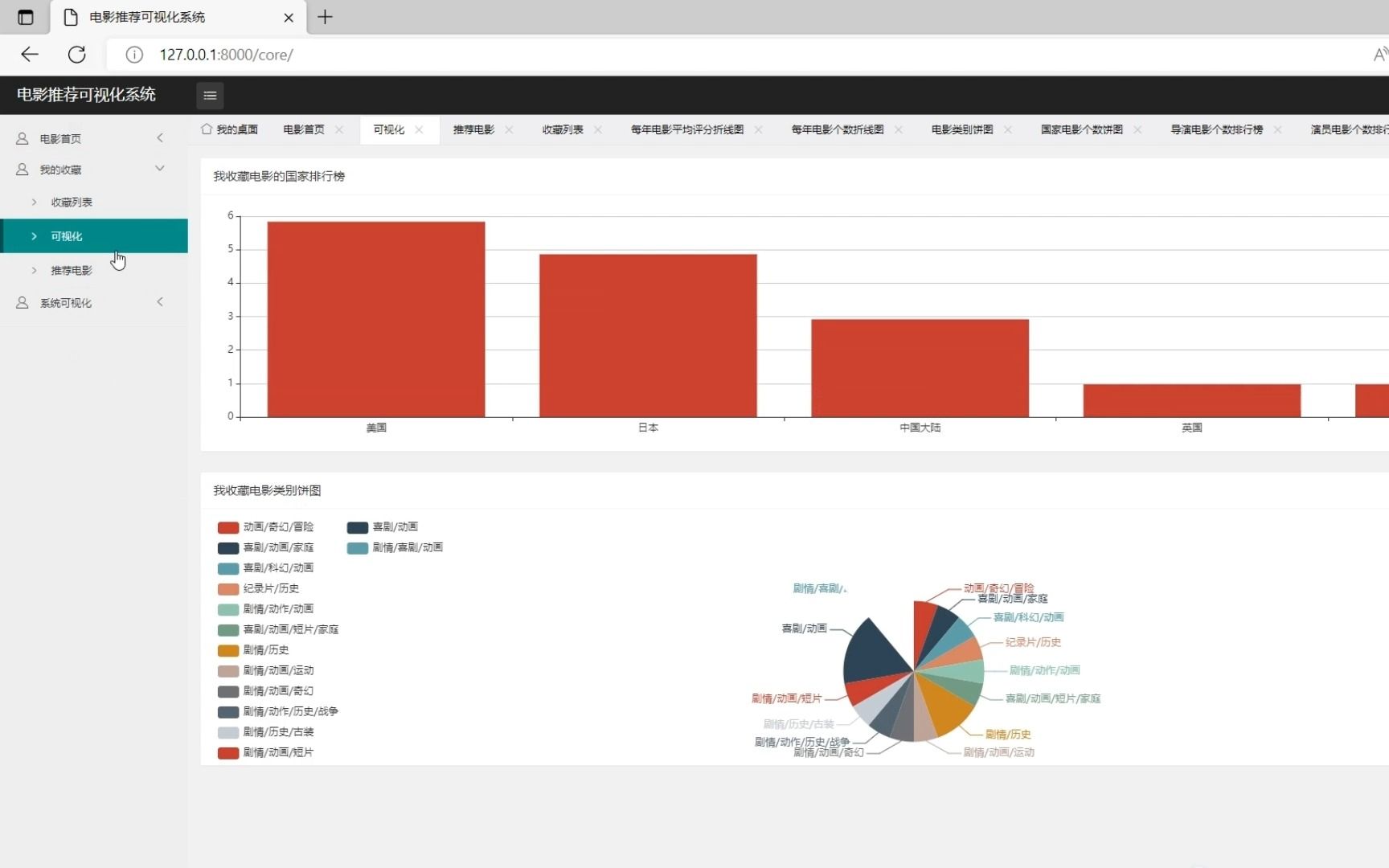The image size is (1389, 868).
Task: Toggle the sidebar hamburger menu button
Action: pyautogui.click(x=210, y=96)
